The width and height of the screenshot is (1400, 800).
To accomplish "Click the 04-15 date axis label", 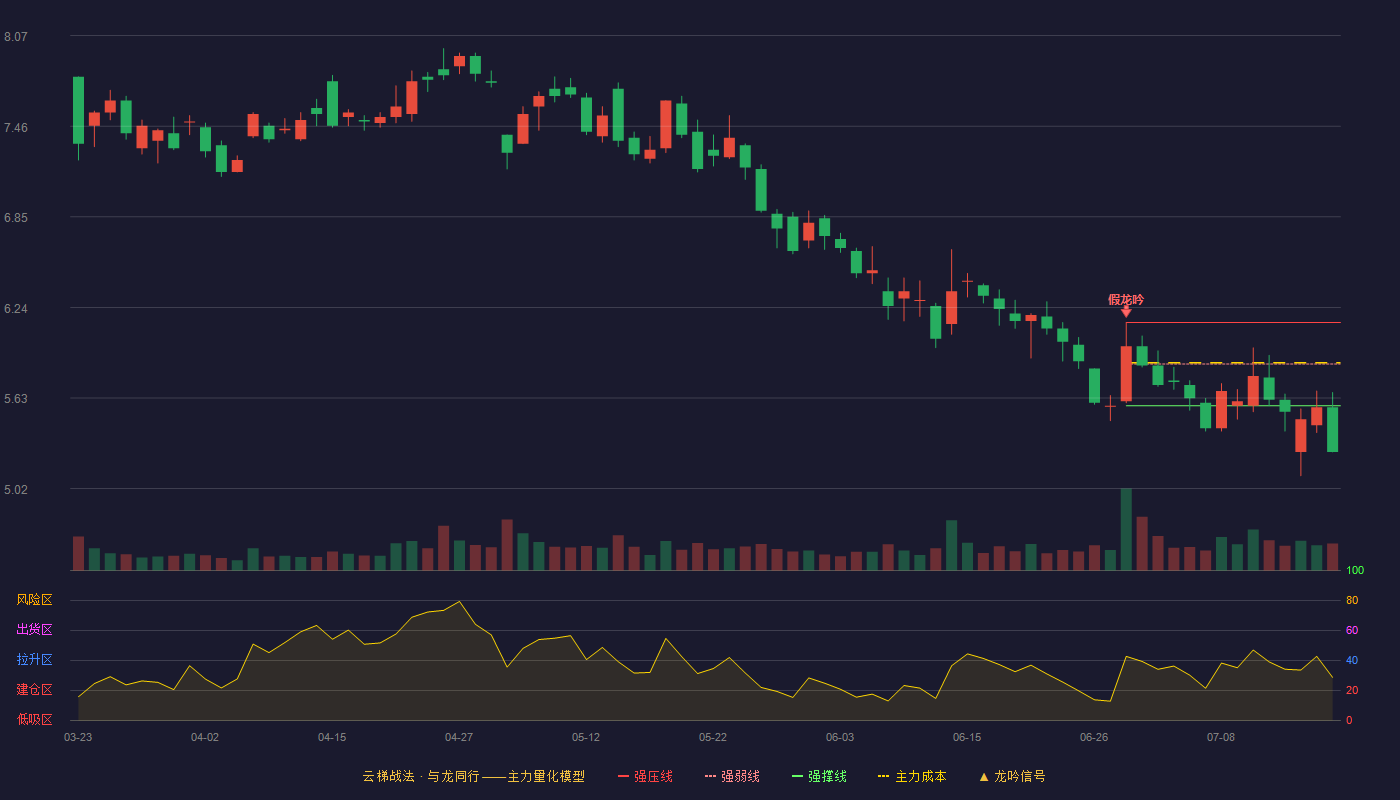I will pos(332,737).
